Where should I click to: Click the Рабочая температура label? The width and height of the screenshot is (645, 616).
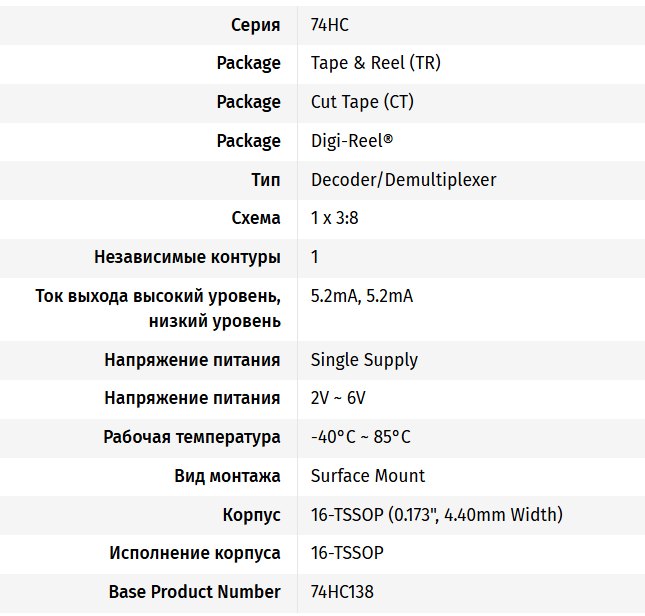point(192,437)
